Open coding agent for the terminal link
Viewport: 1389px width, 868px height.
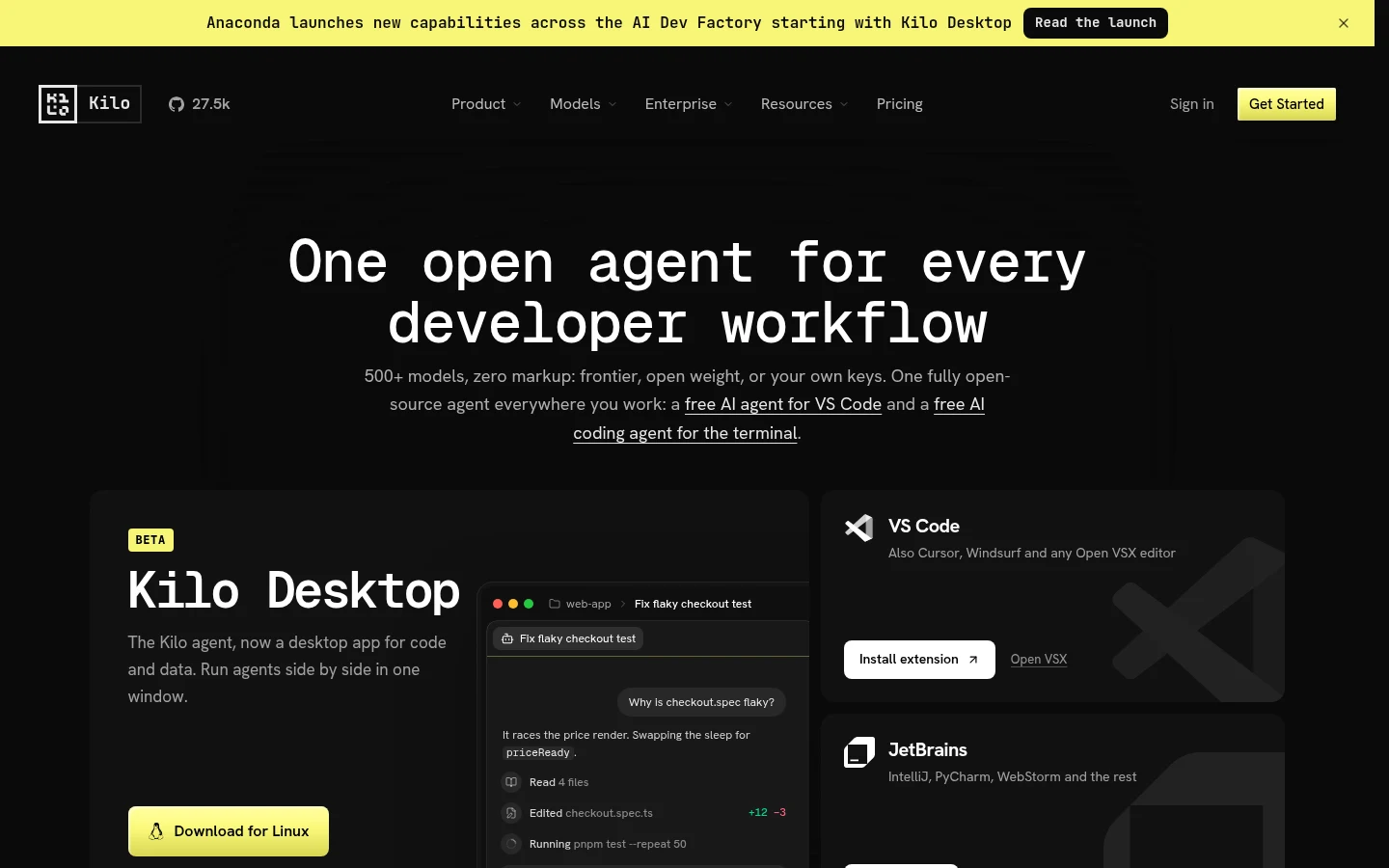pyautogui.click(x=685, y=433)
